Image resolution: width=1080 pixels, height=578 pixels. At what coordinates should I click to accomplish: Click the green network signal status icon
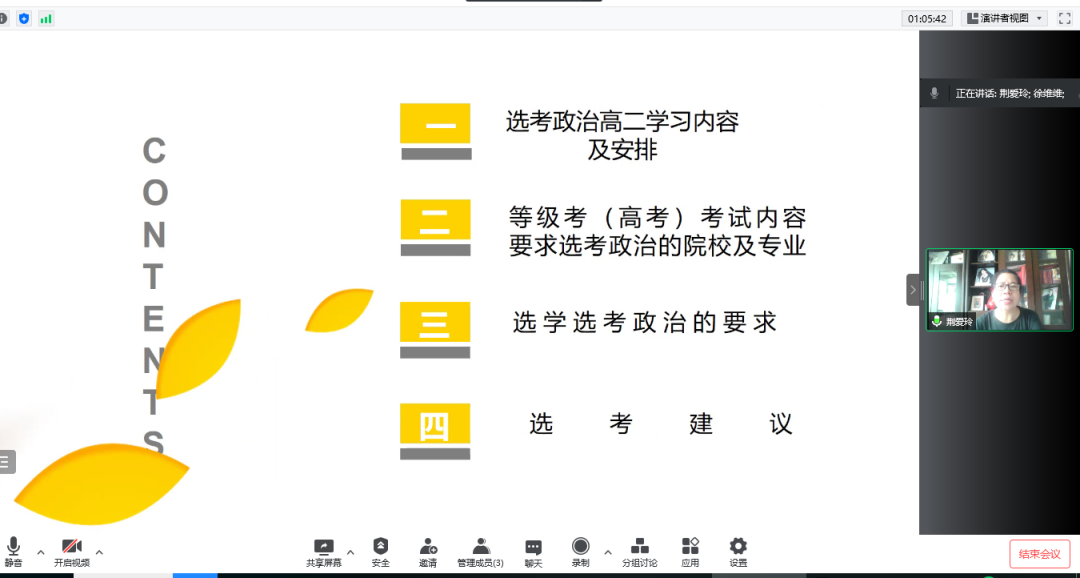[x=46, y=18]
